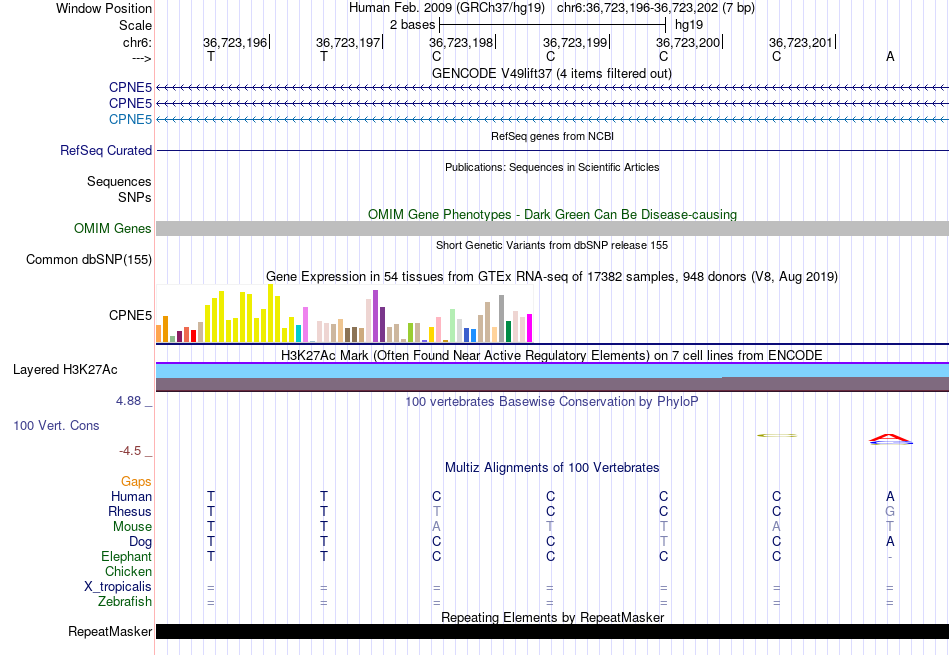Click the X_tropicalis species label

[x=118, y=587]
